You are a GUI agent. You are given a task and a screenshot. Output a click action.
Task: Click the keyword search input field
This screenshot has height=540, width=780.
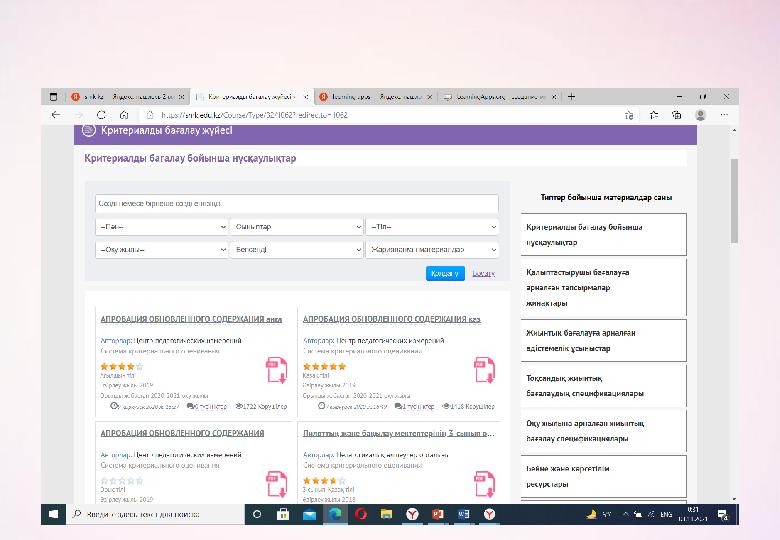(x=296, y=203)
